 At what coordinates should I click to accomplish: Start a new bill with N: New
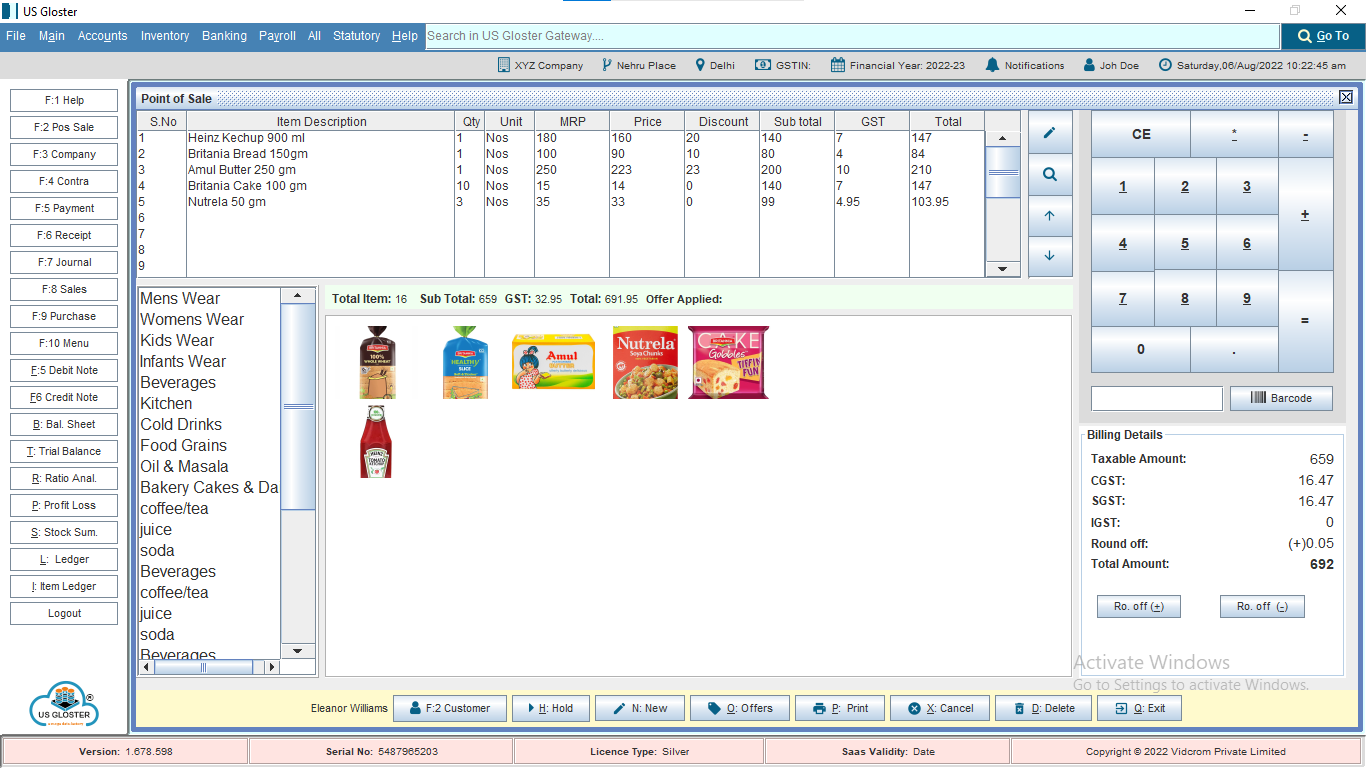(640, 708)
